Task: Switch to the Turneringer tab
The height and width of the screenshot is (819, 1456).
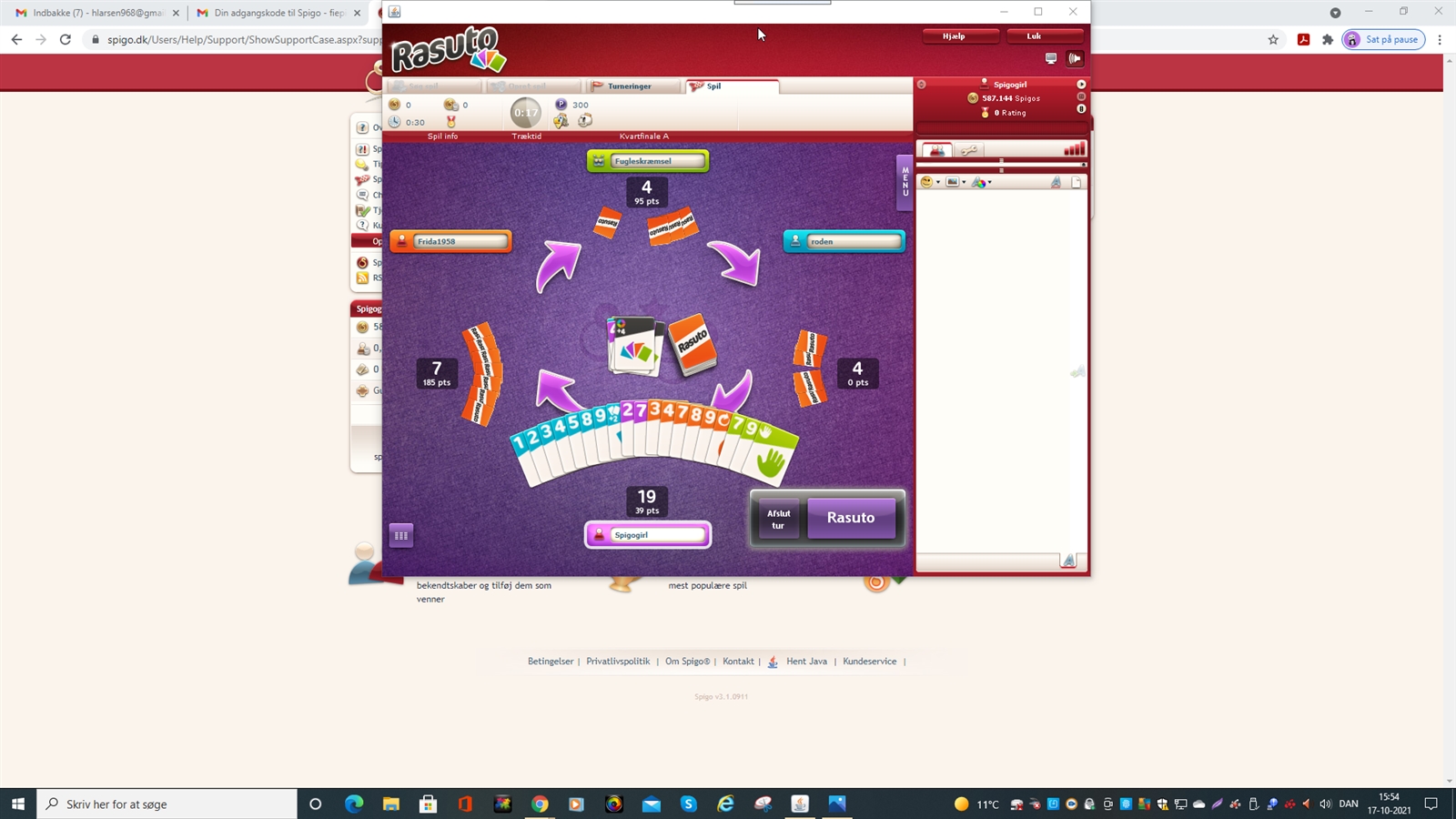Action: 632,86
